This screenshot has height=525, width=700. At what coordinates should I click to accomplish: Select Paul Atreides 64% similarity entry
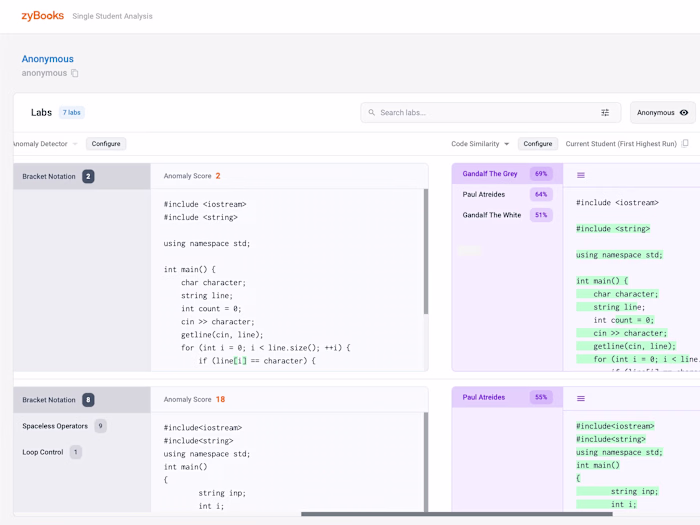pos(507,194)
